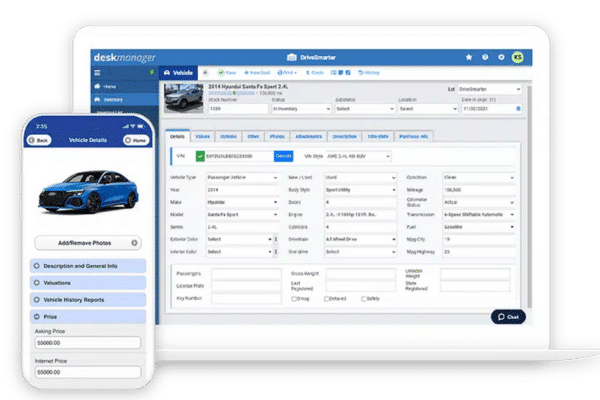Click the Mileage input field
Screen dimensions: 600x400
point(479,190)
